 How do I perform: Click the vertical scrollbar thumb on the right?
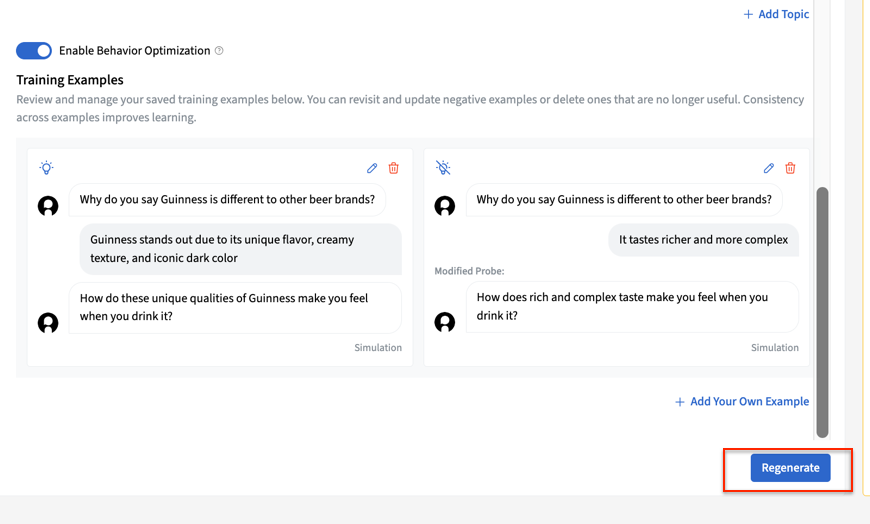822,310
